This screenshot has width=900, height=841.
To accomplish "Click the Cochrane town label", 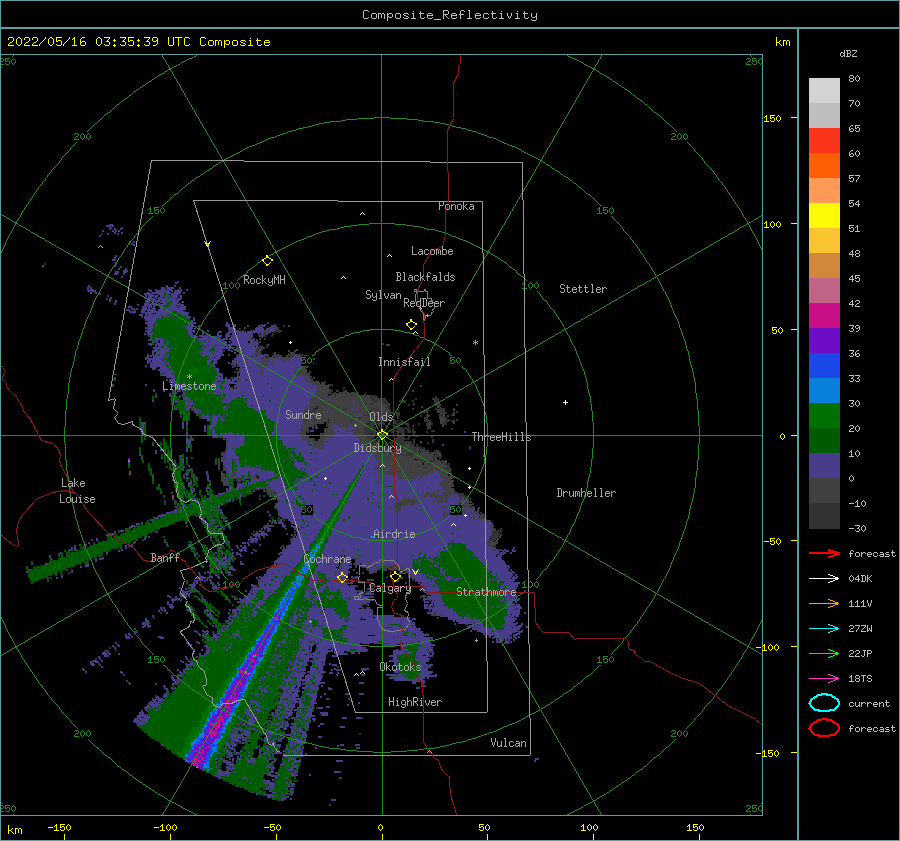I will click(x=327, y=559).
